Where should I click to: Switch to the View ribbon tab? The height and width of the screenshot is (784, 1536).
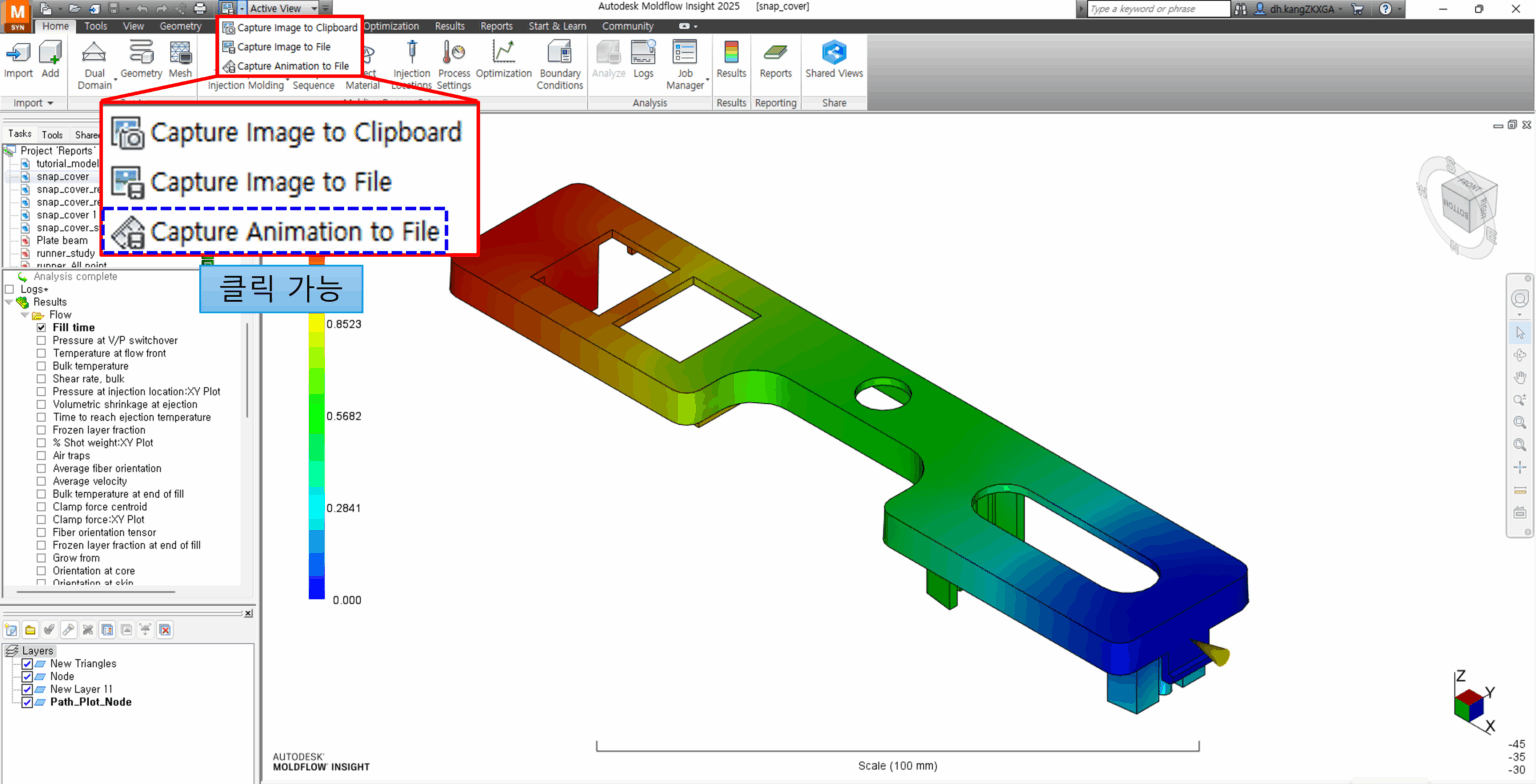(x=133, y=26)
